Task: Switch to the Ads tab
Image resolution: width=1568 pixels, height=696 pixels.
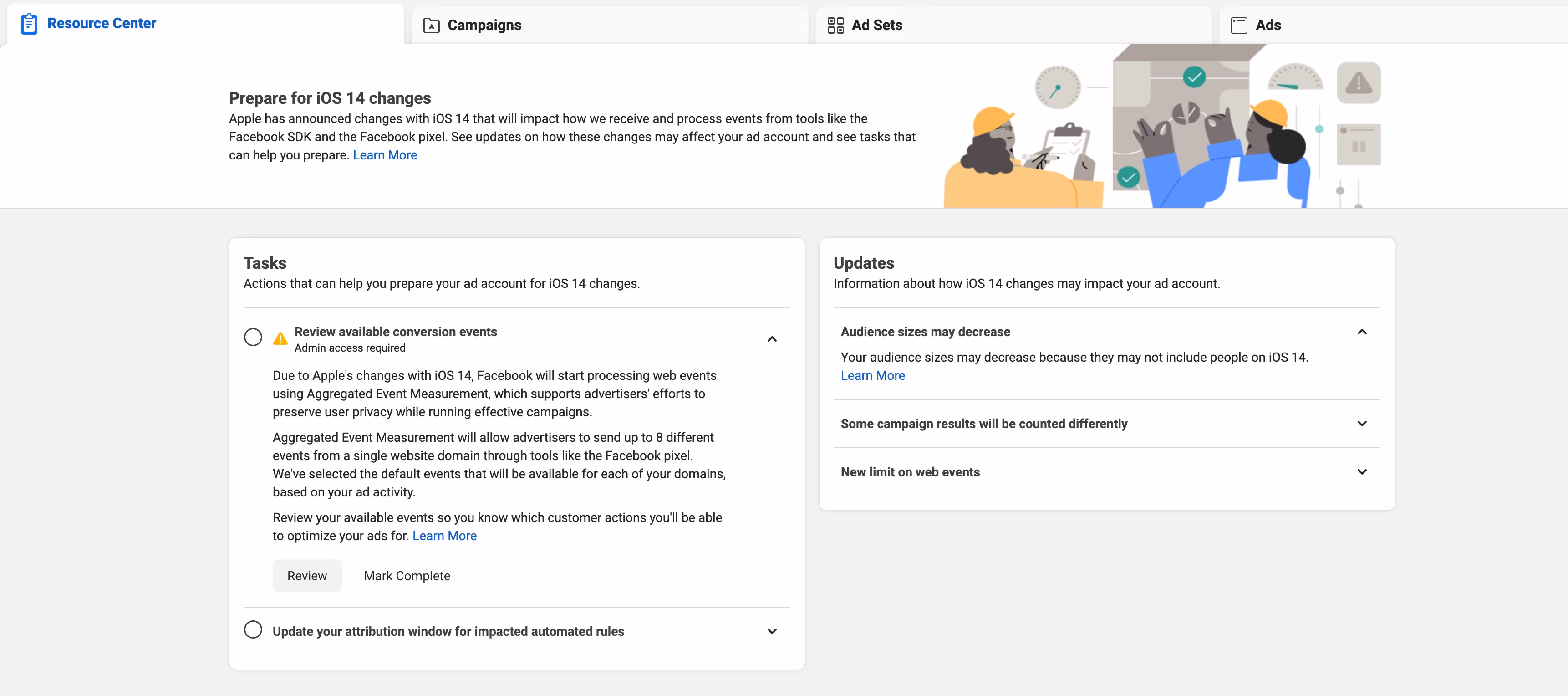Action: (1393, 26)
